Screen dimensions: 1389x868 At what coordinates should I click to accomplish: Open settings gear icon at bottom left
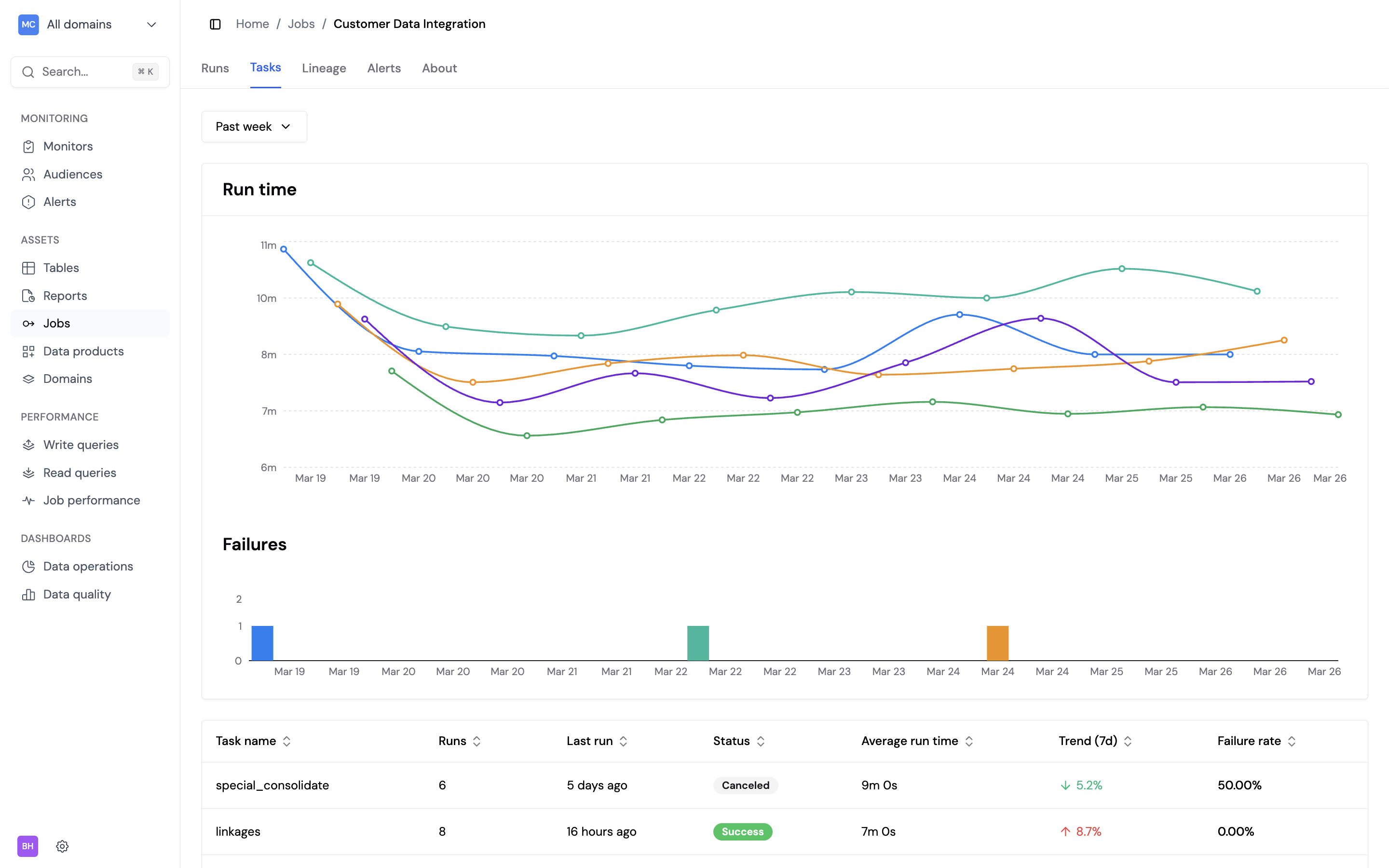click(x=63, y=846)
